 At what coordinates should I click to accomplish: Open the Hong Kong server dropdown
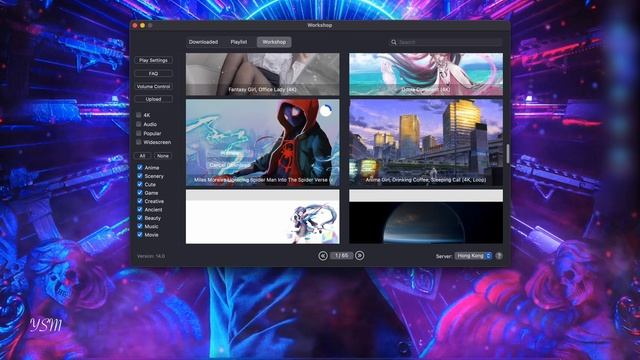coord(473,256)
